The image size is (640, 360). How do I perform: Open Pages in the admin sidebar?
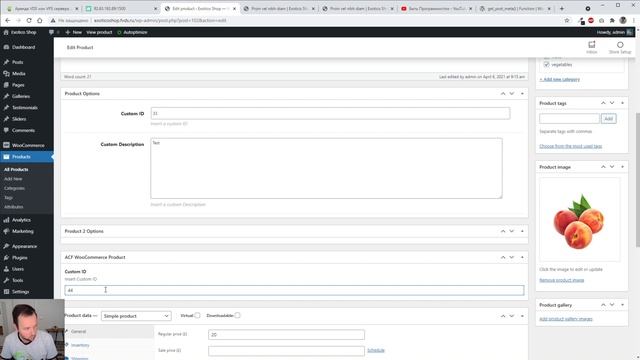18,85
